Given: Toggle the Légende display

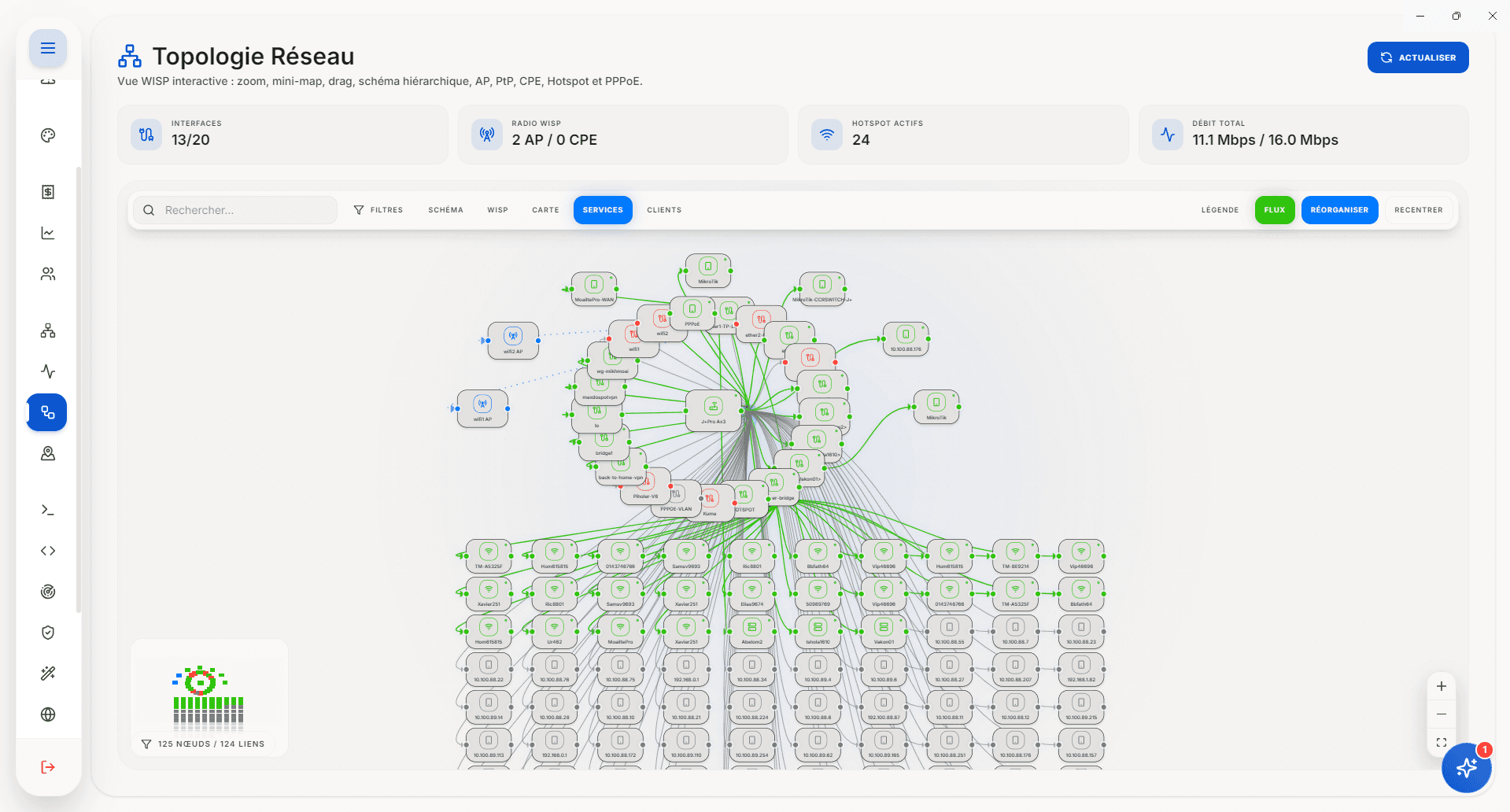Looking at the screenshot, I should pos(1220,210).
